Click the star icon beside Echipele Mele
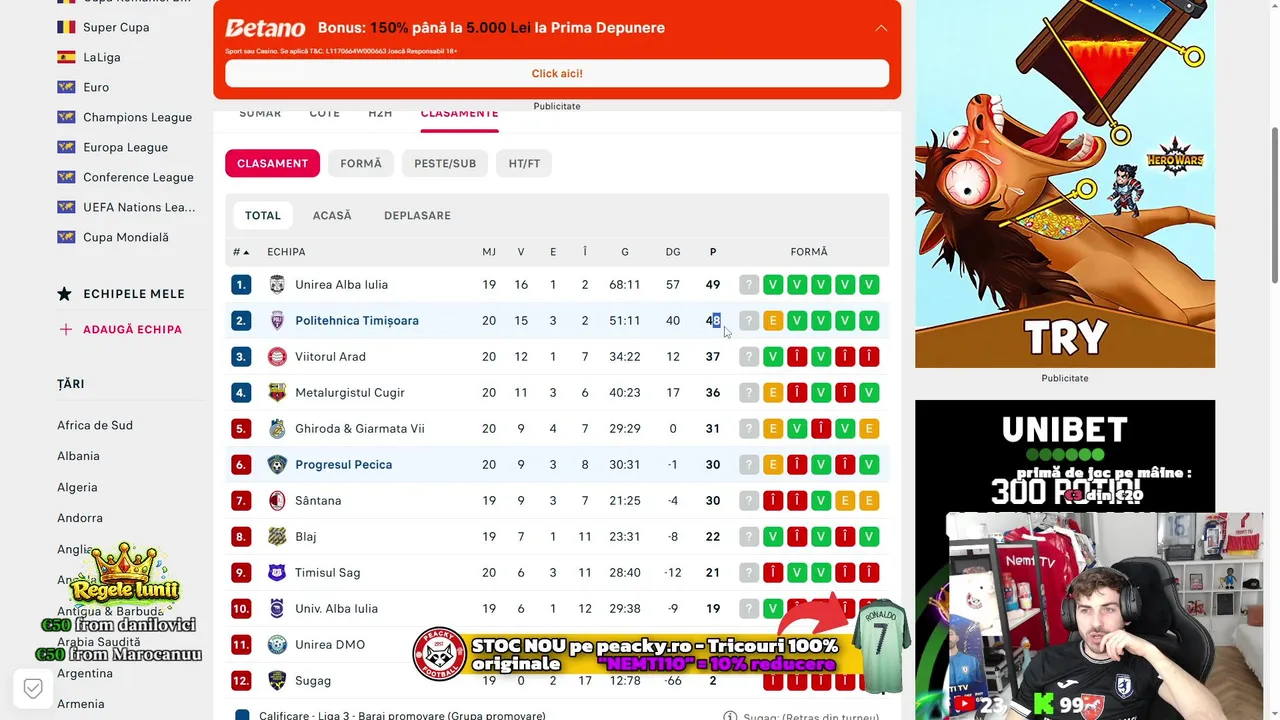Screen dimensions: 1280x720 pyautogui.click(x=65, y=294)
